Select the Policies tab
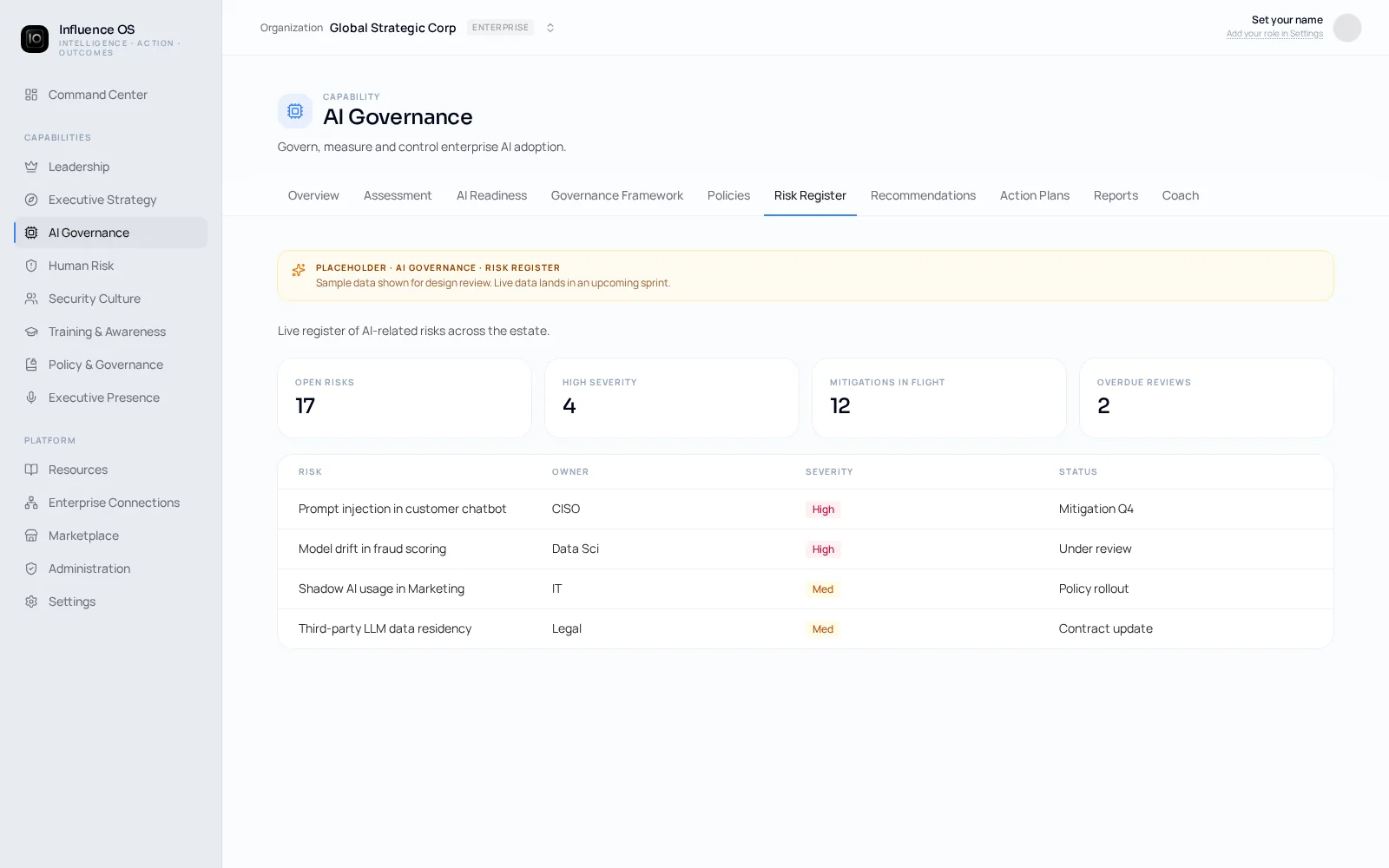 pyautogui.click(x=728, y=195)
